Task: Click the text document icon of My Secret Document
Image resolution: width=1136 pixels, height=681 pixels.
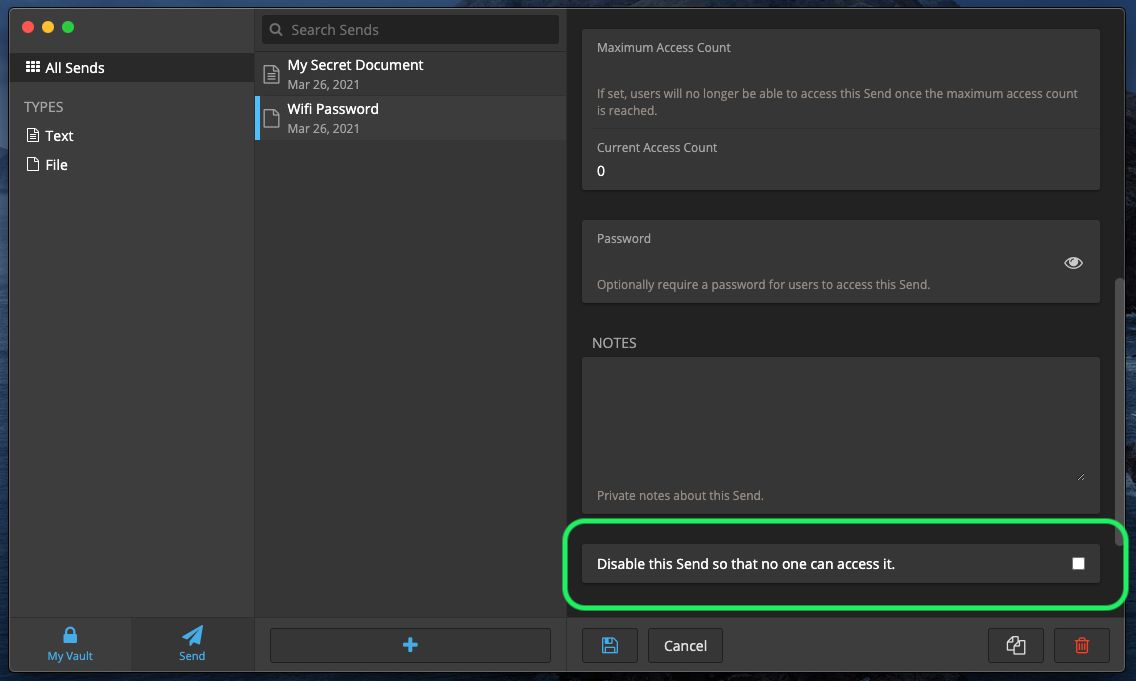Action: click(x=271, y=74)
